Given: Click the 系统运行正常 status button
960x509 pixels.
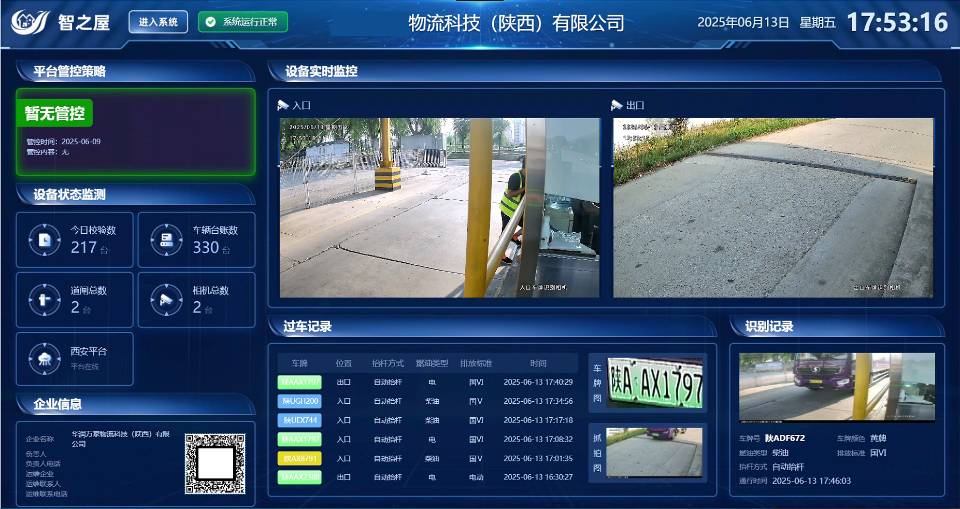Looking at the screenshot, I should pyautogui.click(x=242, y=22).
